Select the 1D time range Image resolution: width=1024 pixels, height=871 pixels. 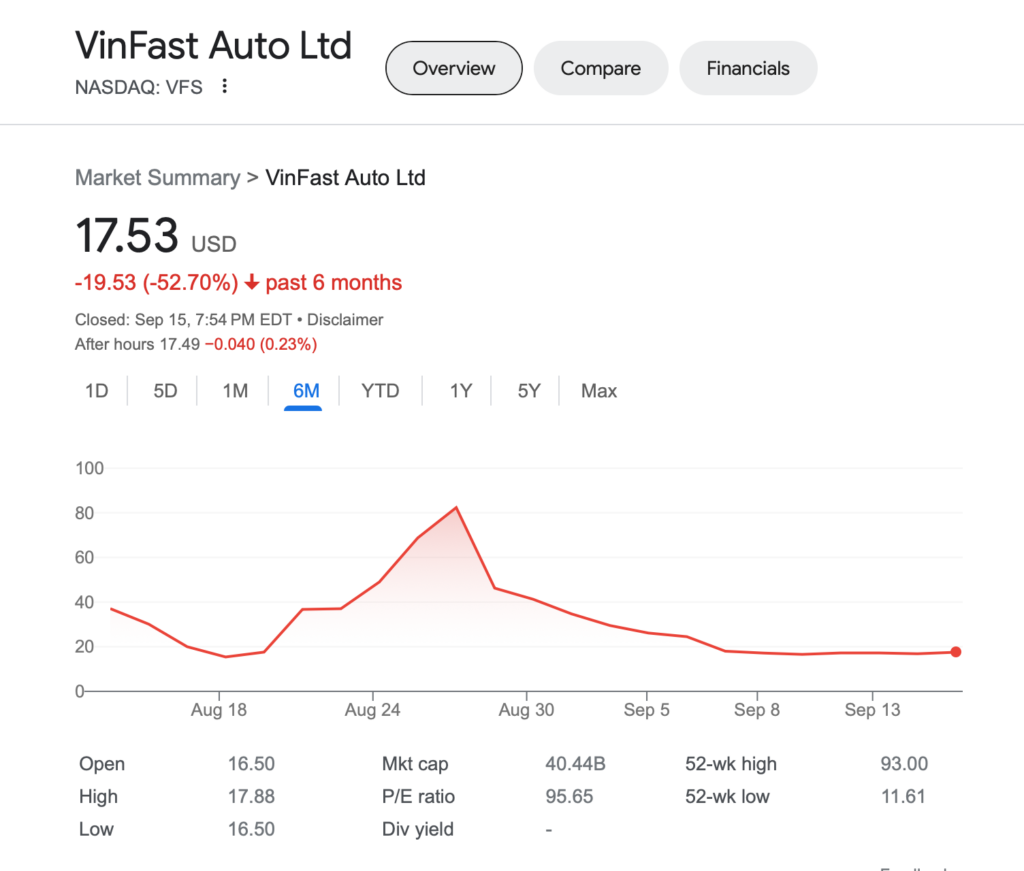tap(97, 390)
